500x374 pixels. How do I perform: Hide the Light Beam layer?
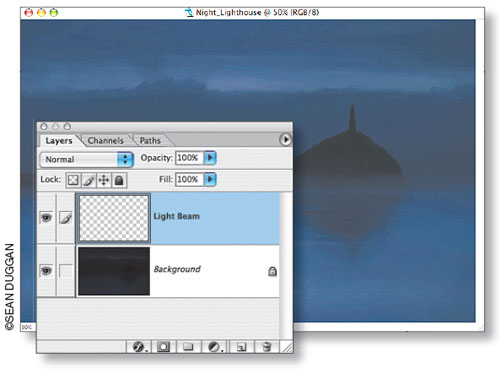pyautogui.click(x=46, y=218)
